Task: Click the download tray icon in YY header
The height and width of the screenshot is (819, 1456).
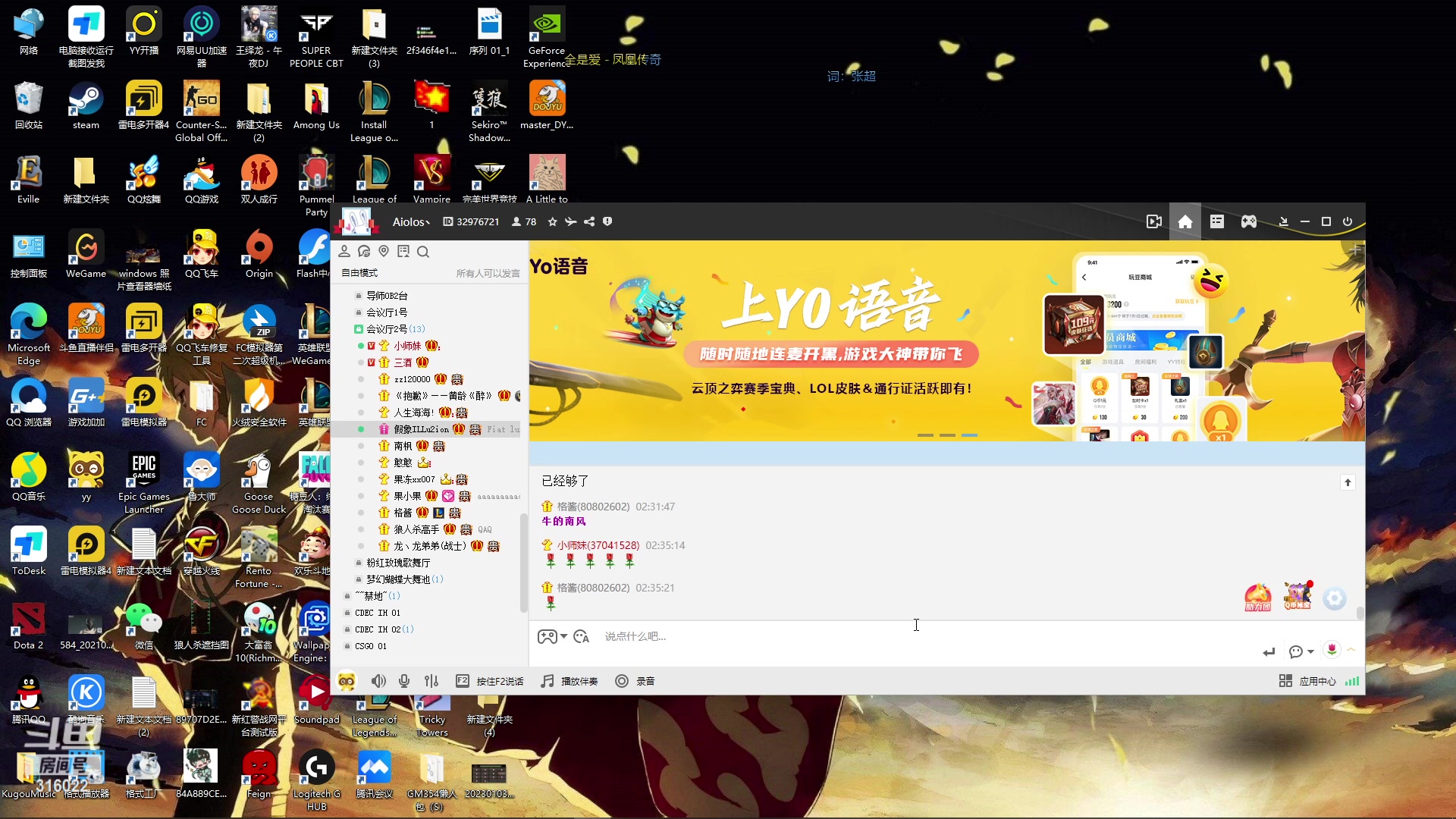Action: pyautogui.click(x=1284, y=221)
